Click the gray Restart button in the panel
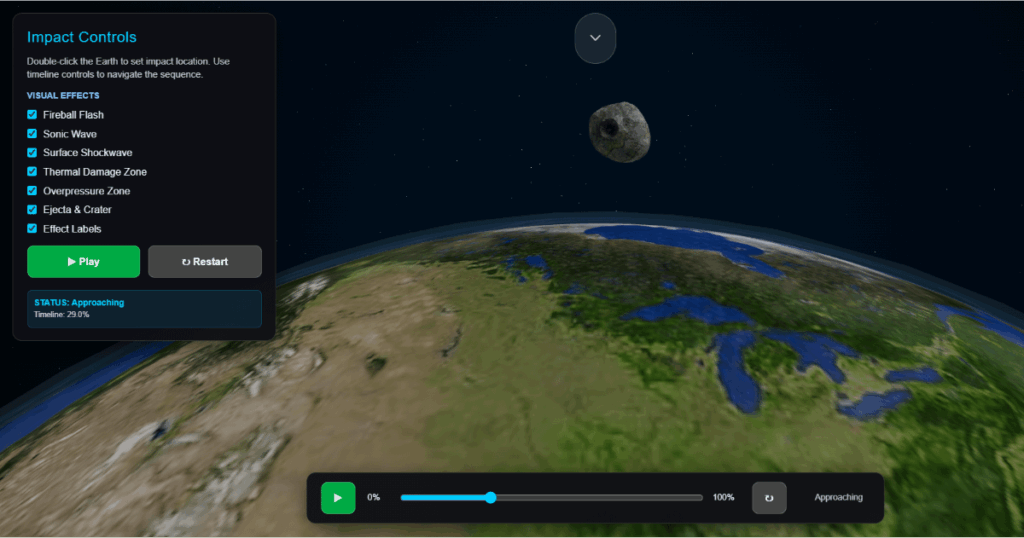The image size is (1024, 538). point(205,262)
